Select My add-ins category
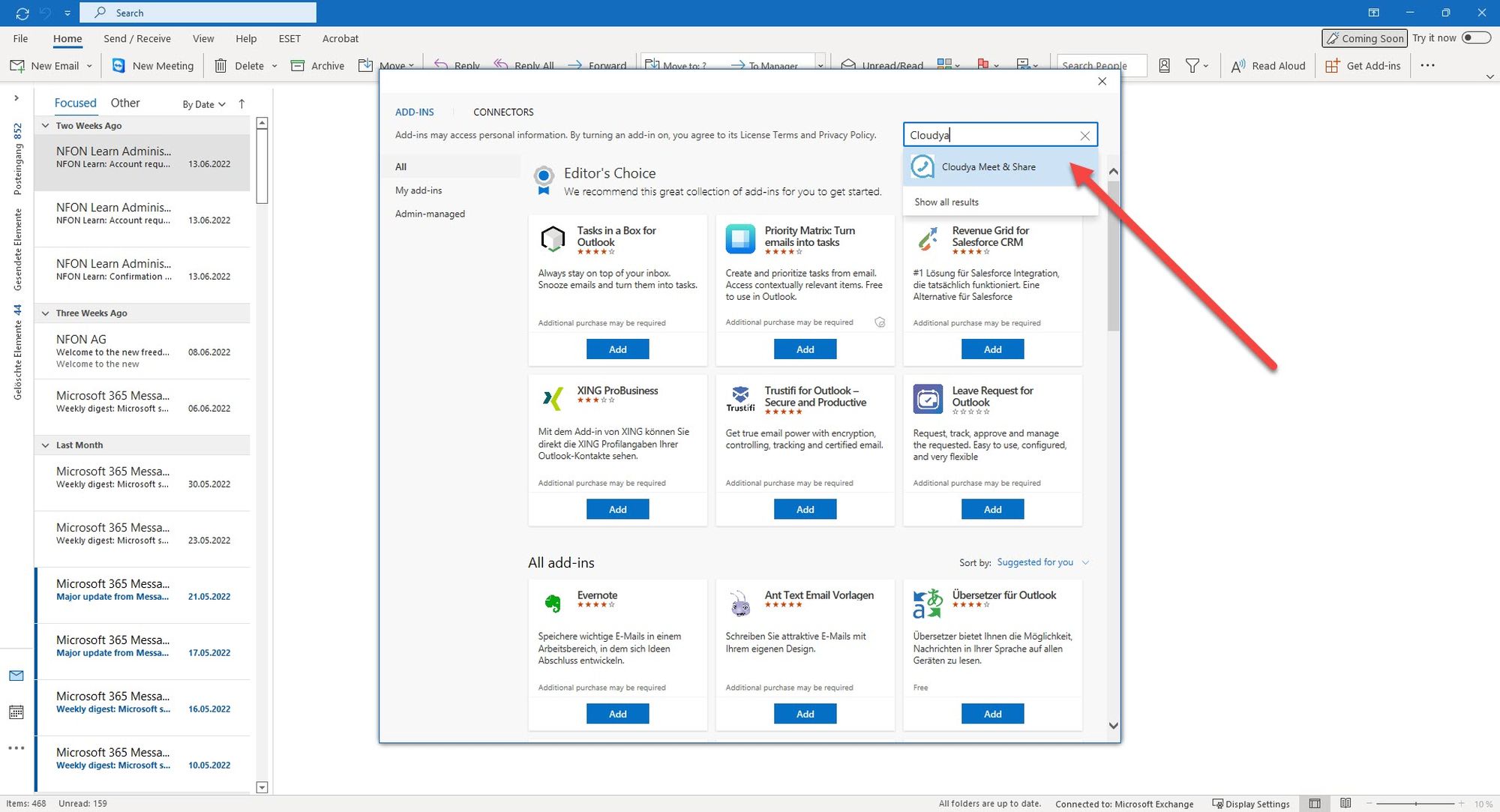 tap(418, 190)
